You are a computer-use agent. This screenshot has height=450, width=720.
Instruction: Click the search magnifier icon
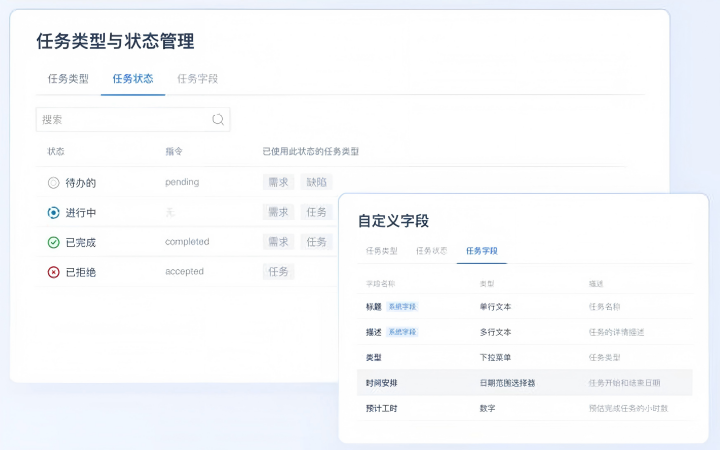click(x=218, y=120)
